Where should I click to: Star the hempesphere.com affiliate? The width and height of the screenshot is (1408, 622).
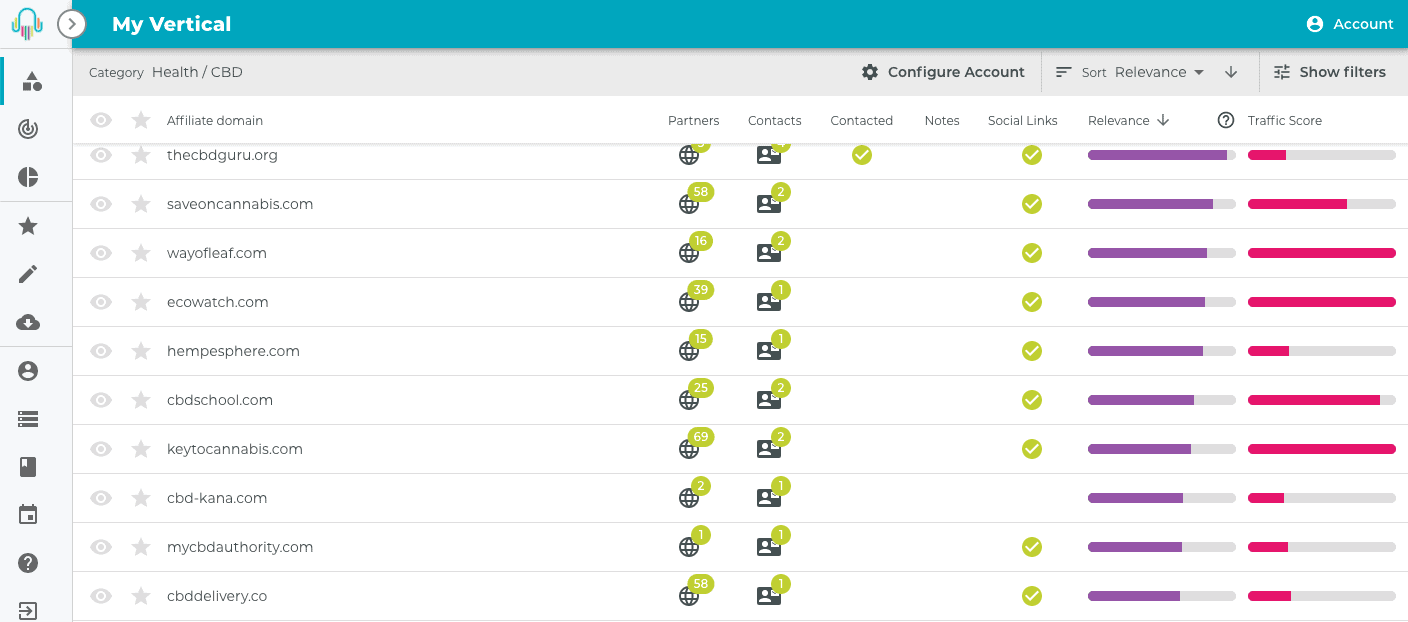pyautogui.click(x=141, y=351)
